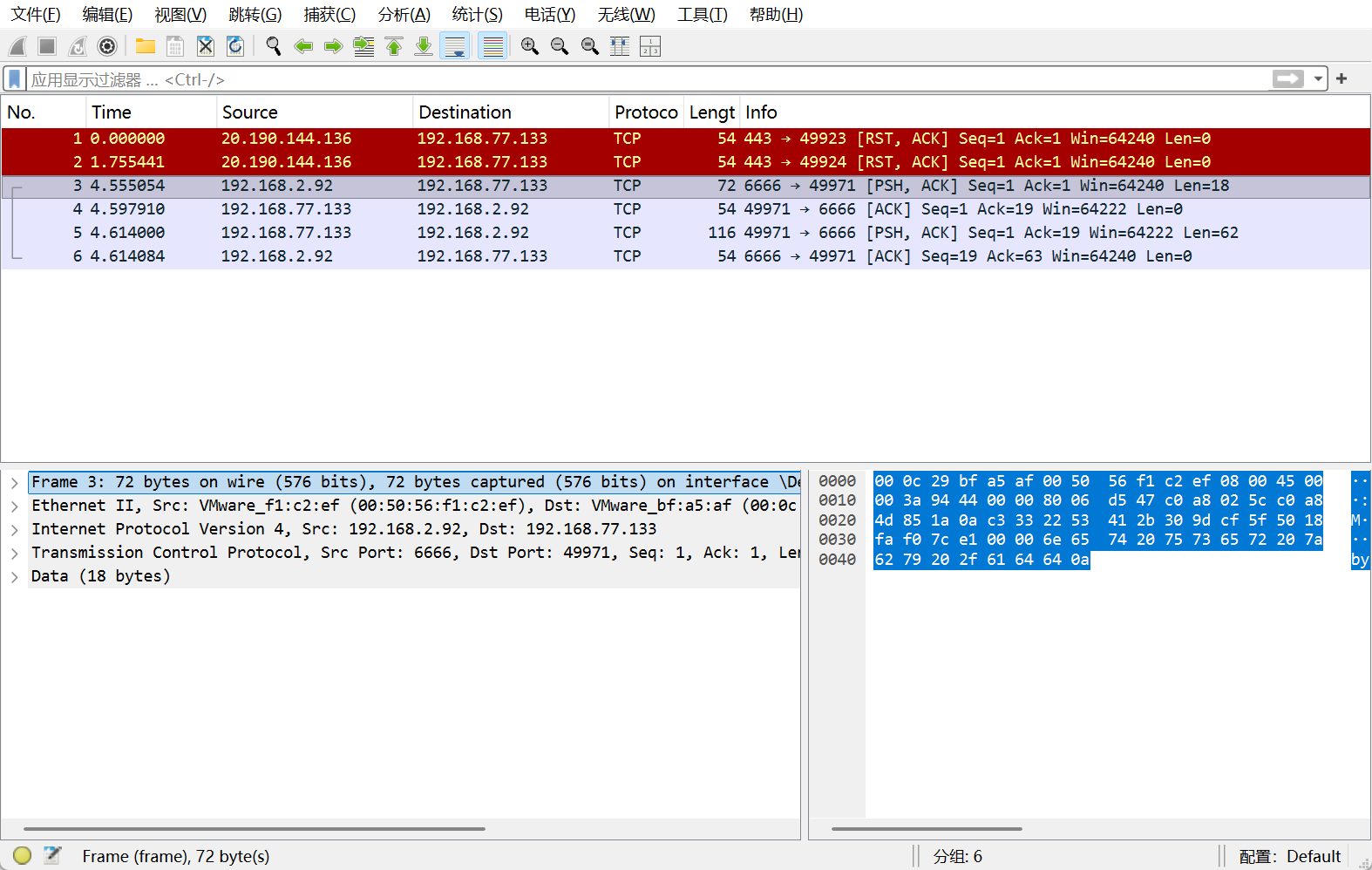Image resolution: width=1372 pixels, height=870 pixels.
Task: Expand Internet Protocol Version 4 node
Action: point(14,529)
